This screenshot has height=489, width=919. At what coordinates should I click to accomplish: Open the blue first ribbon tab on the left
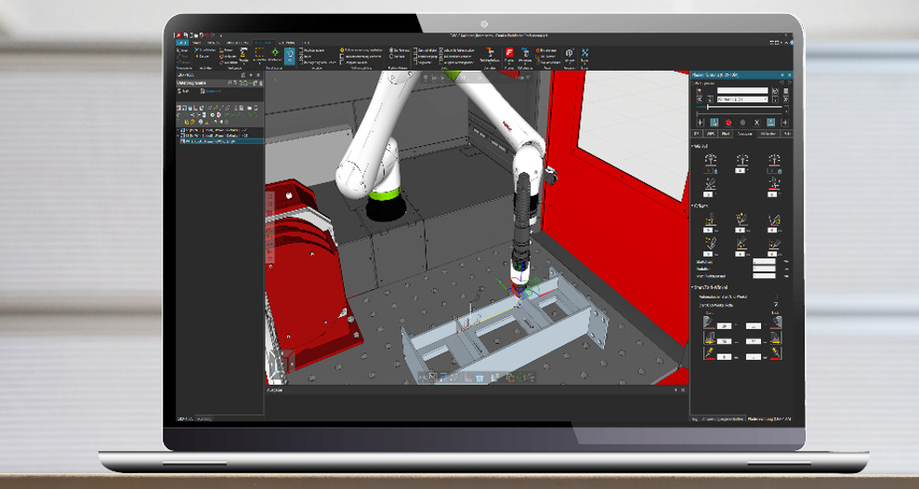tap(182, 43)
